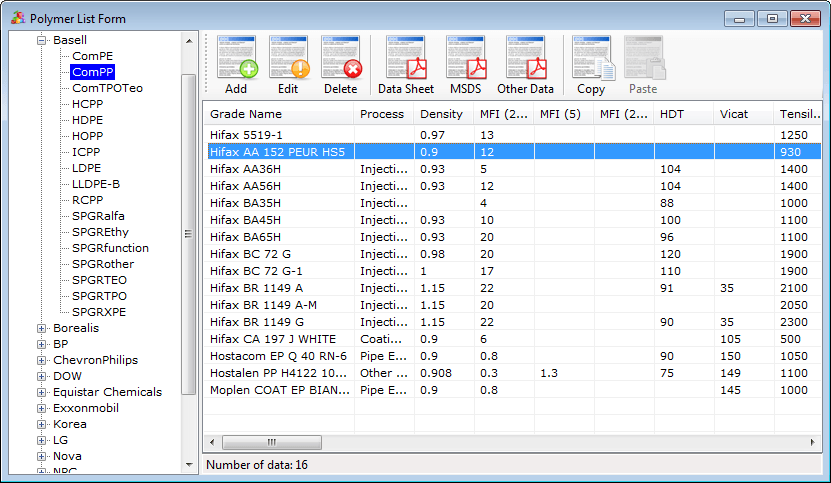Click the Paste toolbar icon
Viewport: 831px width, 483px height.
pos(644,57)
